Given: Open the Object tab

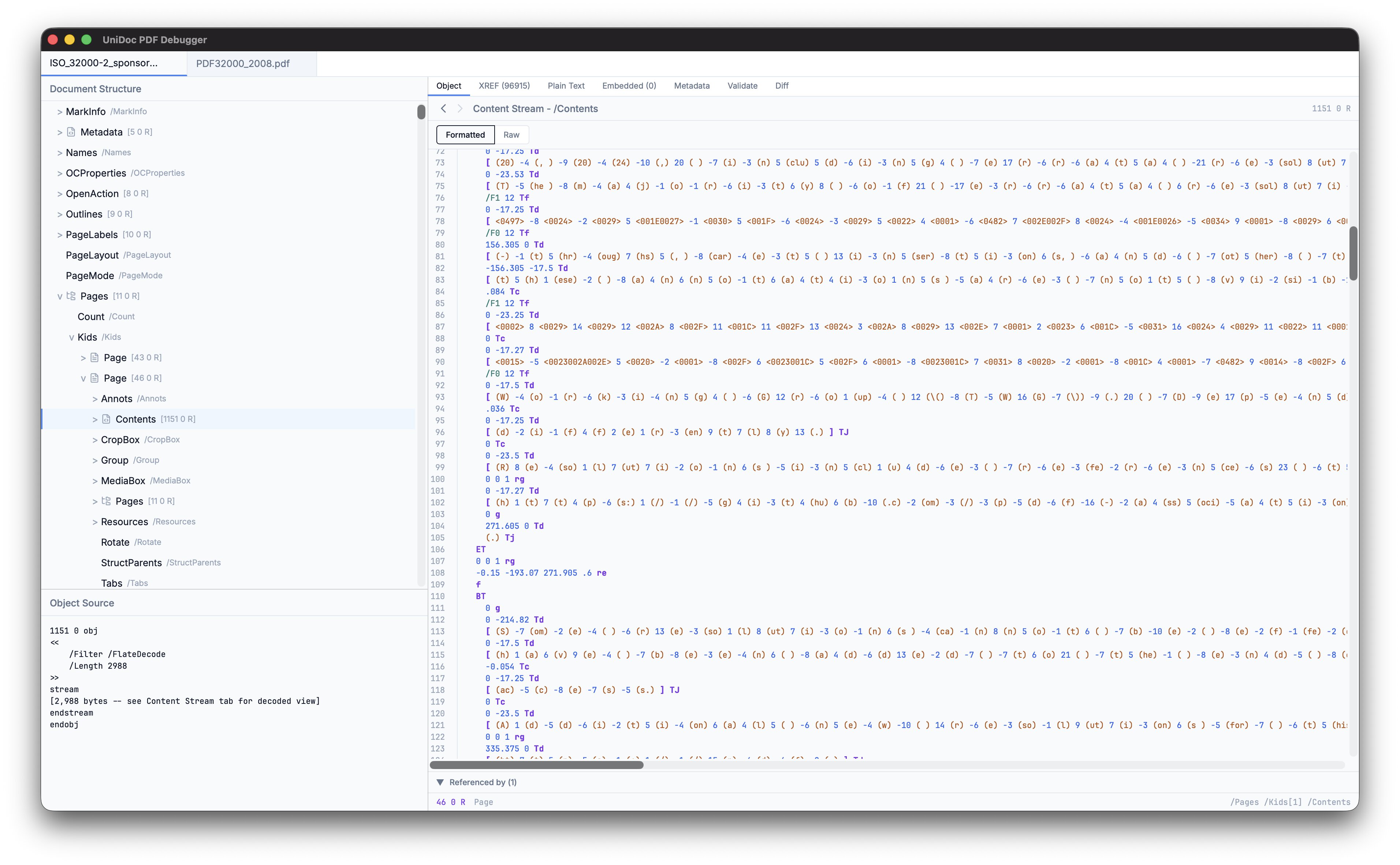Looking at the screenshot, I should [x=448, y=86].
